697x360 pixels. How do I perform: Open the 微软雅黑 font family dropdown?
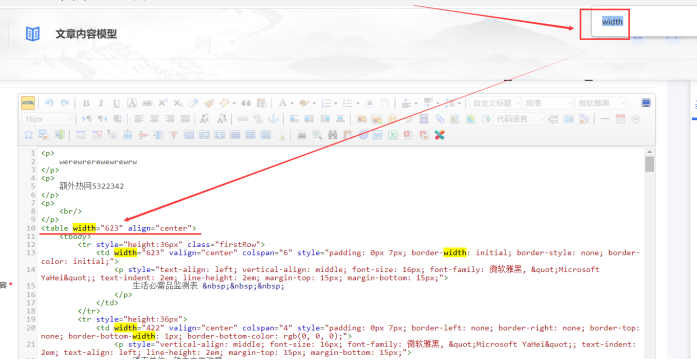[601, 104]
